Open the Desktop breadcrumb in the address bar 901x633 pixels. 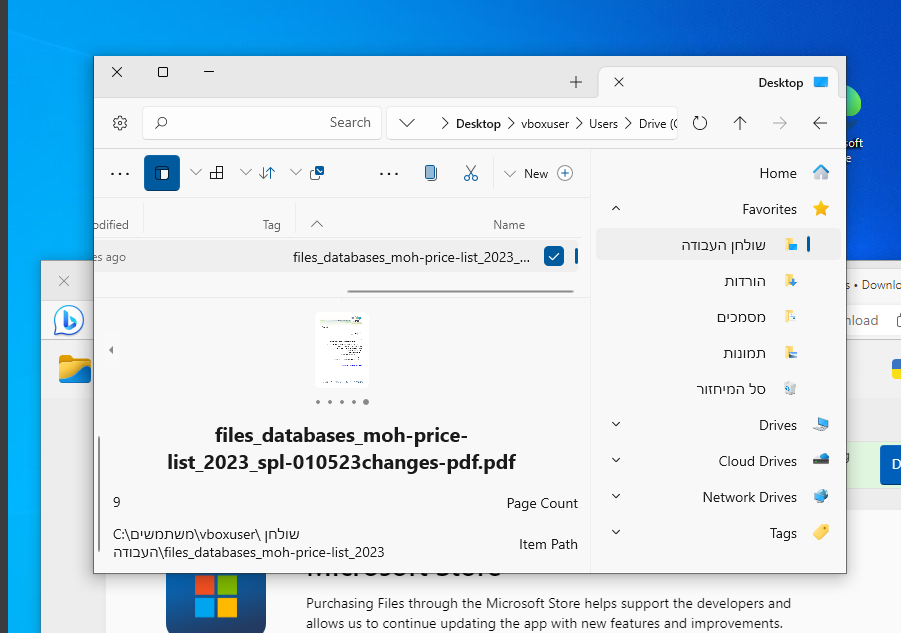[x=478, y=122]
